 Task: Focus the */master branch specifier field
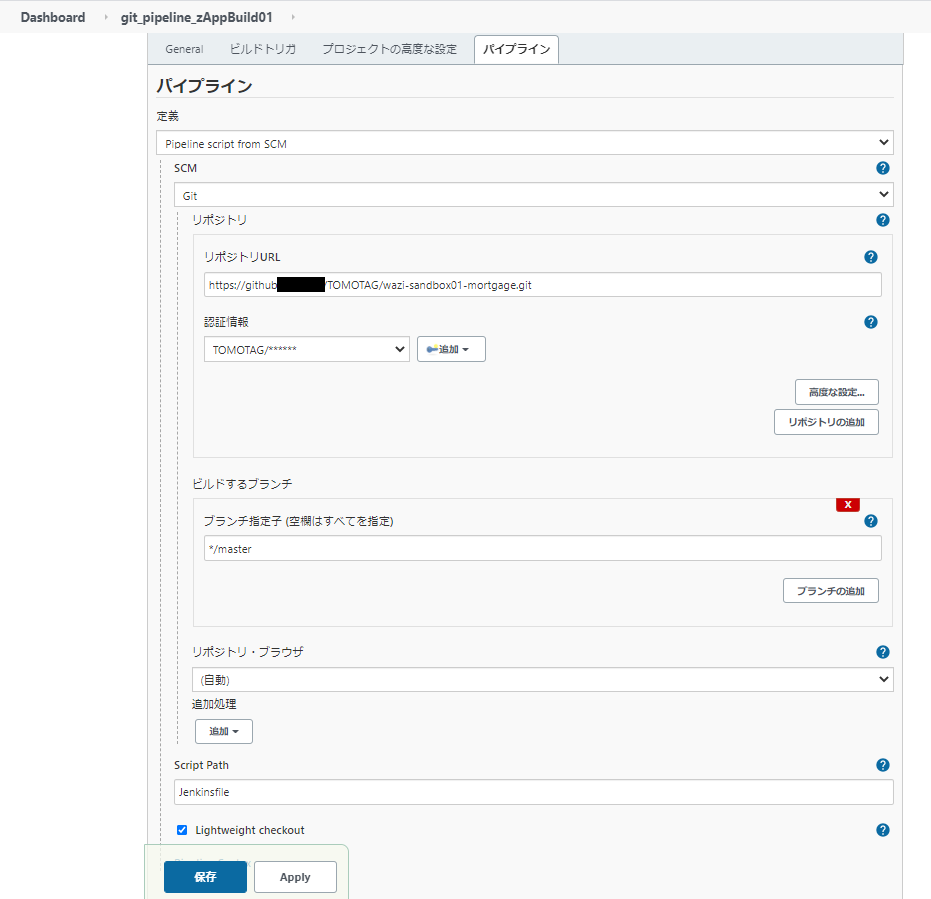click(543, 548)
